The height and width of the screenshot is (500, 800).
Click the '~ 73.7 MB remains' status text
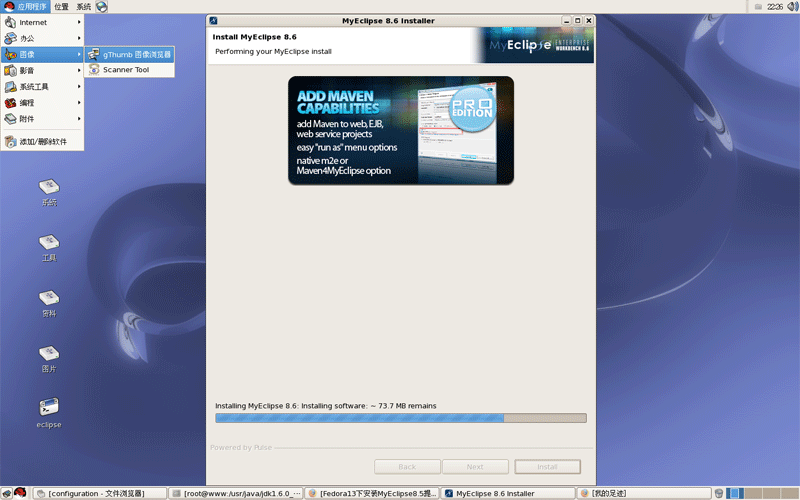point(403,406)
